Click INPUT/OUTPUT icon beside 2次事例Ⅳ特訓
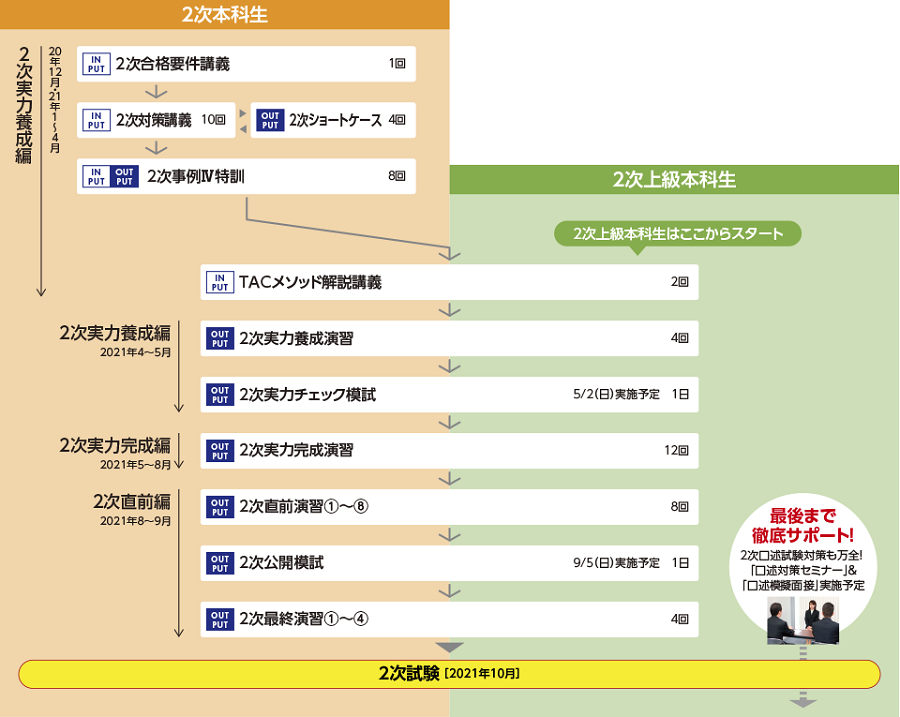This screenshot has height=717, width=900. click(110, 176)
